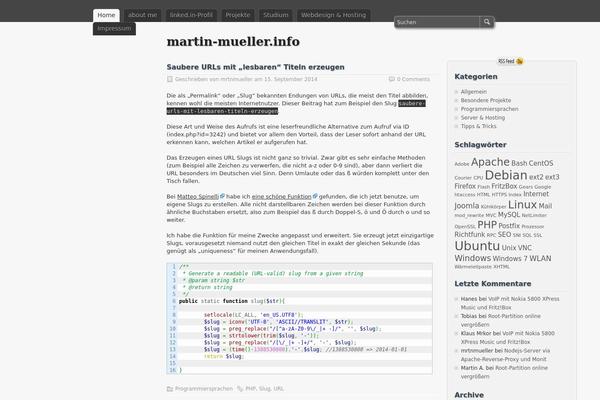The width and height of the screenshot is (600, 400).
Task: Open the Impressum menu item
Action: tap(114, 29)
